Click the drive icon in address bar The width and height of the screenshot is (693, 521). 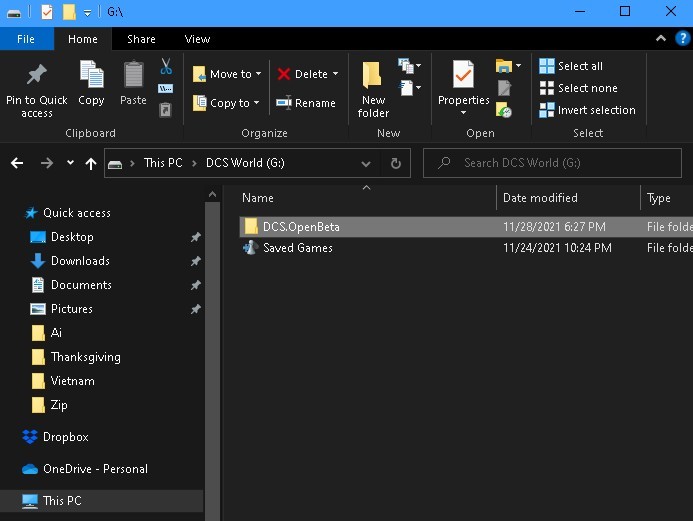tap(115, 164)
